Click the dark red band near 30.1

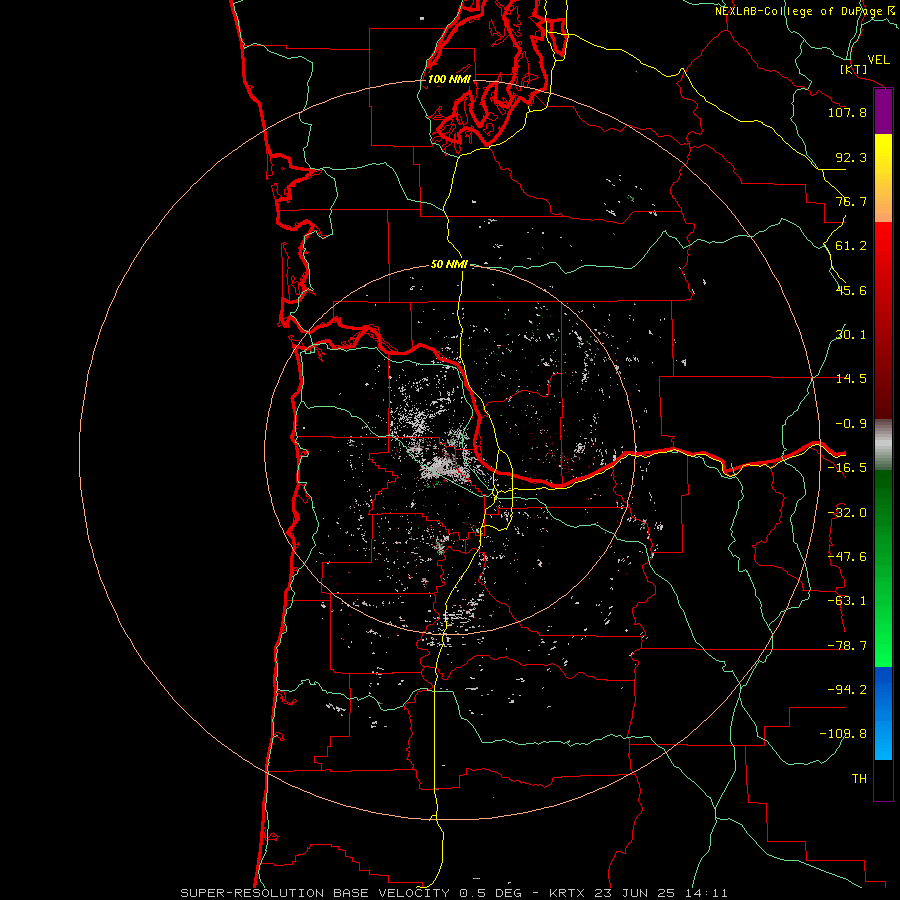(x=883, y=335)
